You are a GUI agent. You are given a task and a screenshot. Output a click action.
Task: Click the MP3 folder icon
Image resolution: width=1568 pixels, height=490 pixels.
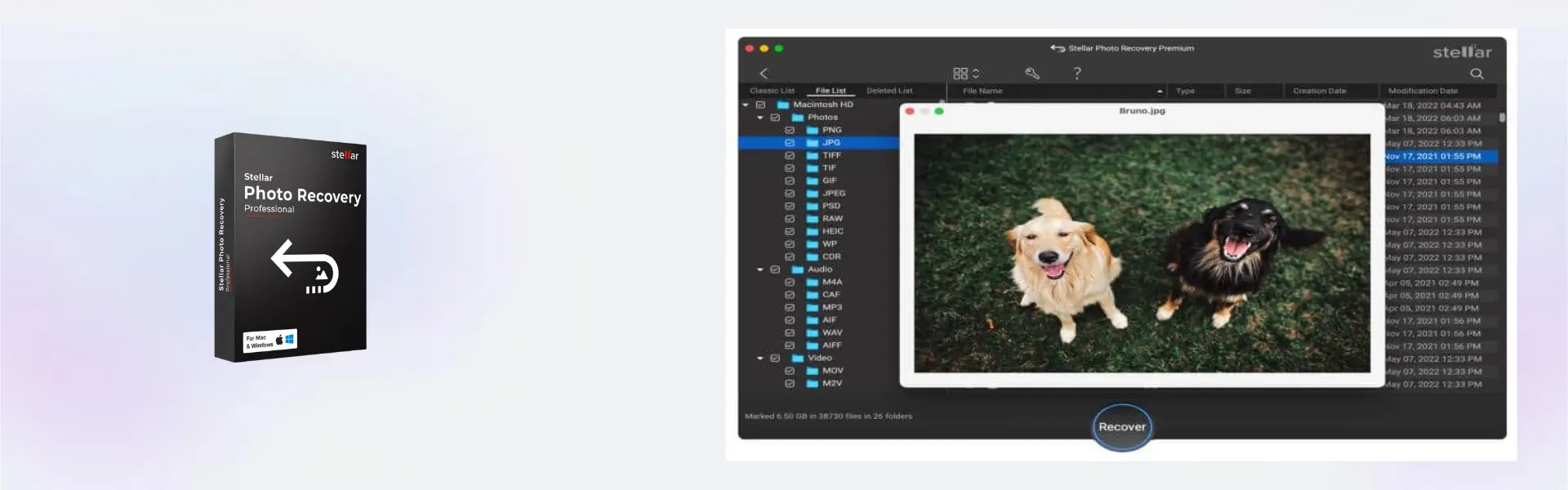pyautogui.click(x=813, y=307)
